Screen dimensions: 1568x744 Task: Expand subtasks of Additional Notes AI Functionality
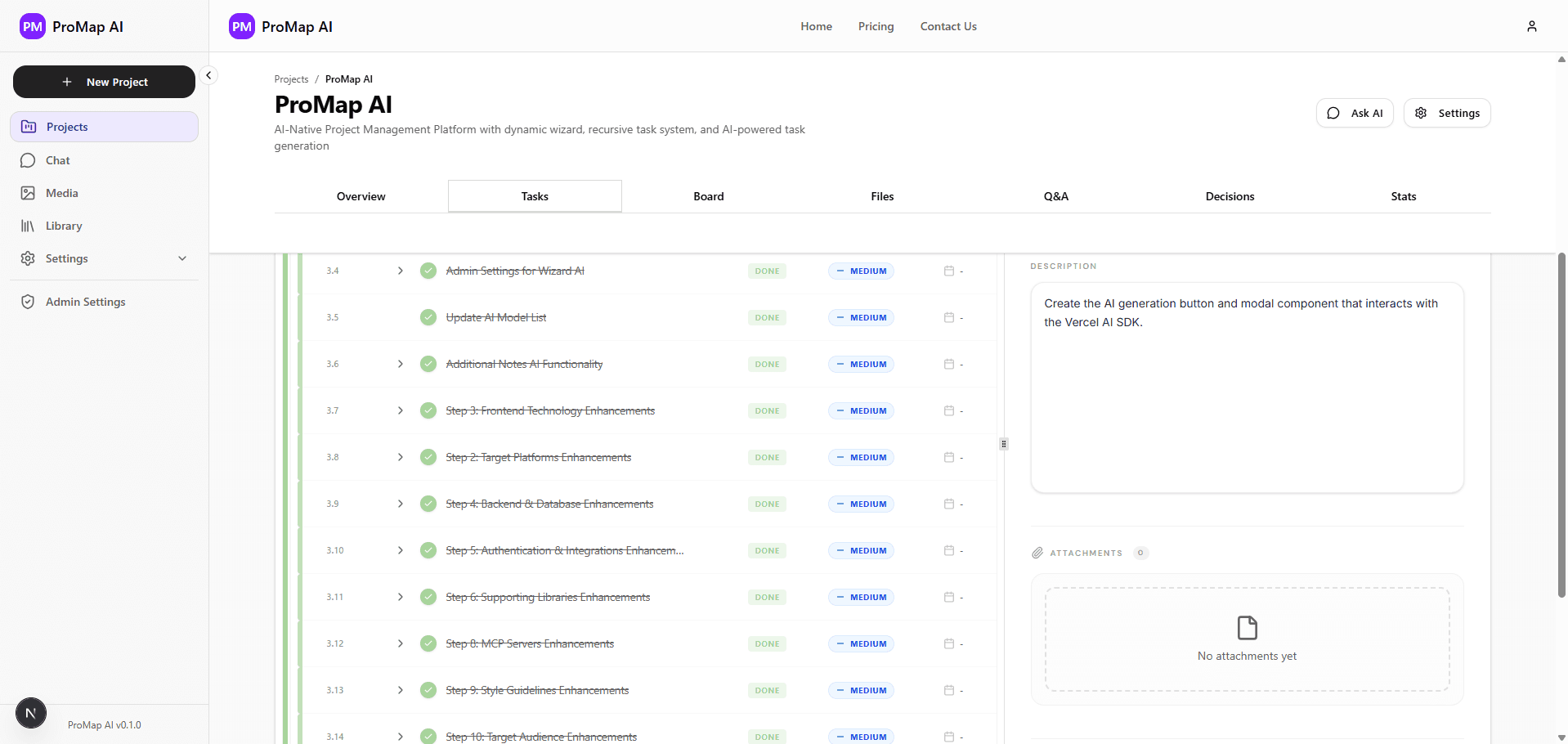point(400,364)
